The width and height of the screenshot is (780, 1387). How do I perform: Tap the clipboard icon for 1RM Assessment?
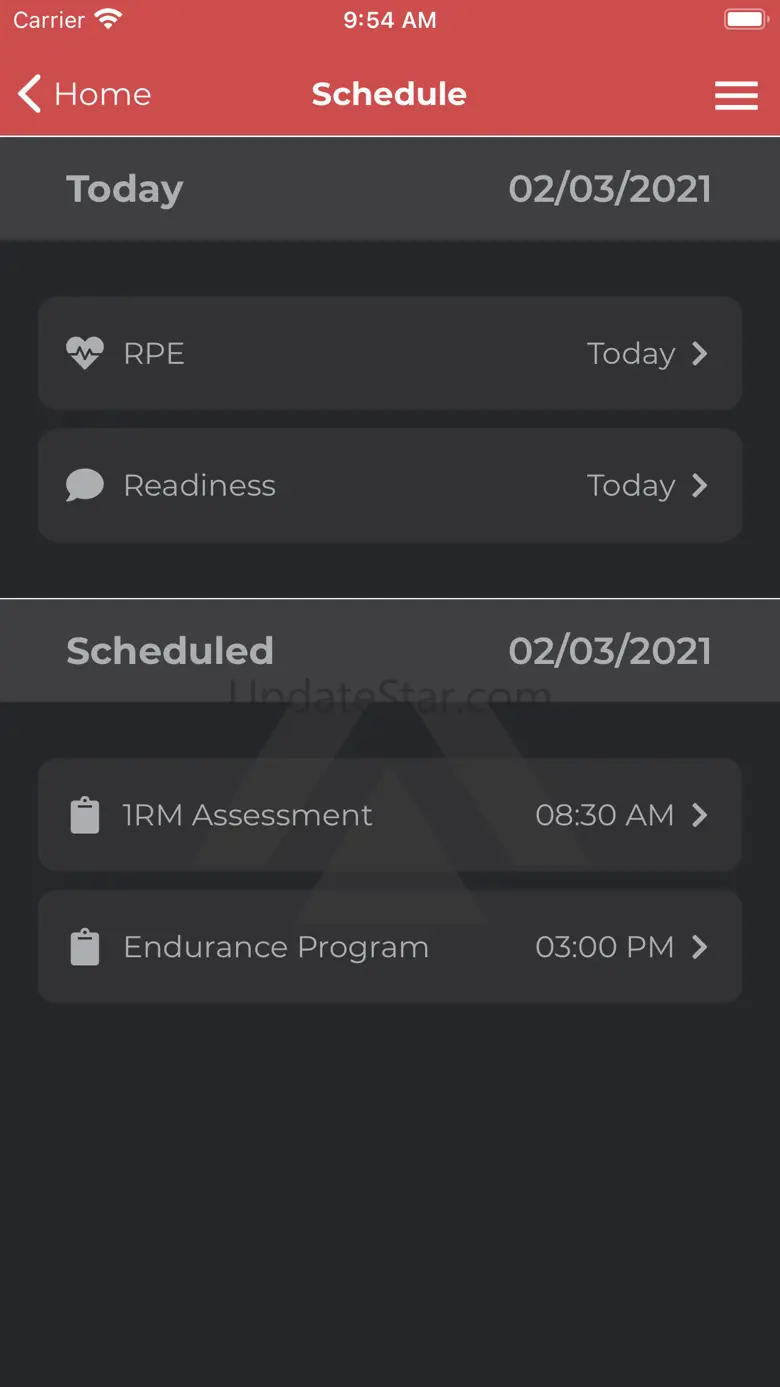(x=85, y=815)
